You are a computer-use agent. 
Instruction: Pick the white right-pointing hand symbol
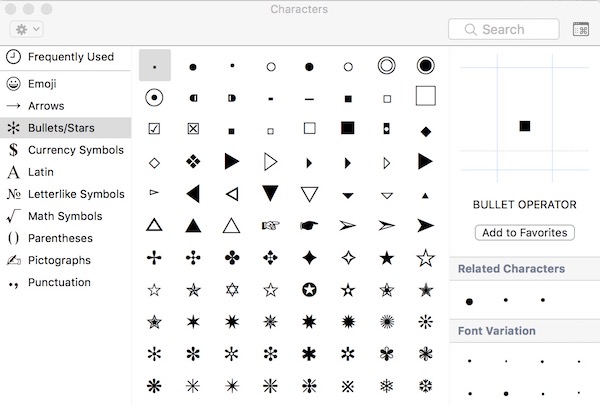pos(270,225)
